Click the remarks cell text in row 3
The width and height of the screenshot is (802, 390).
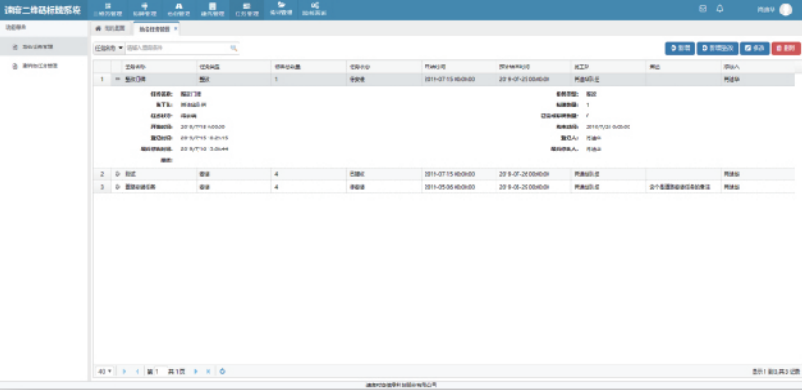(x=679, y=187)
